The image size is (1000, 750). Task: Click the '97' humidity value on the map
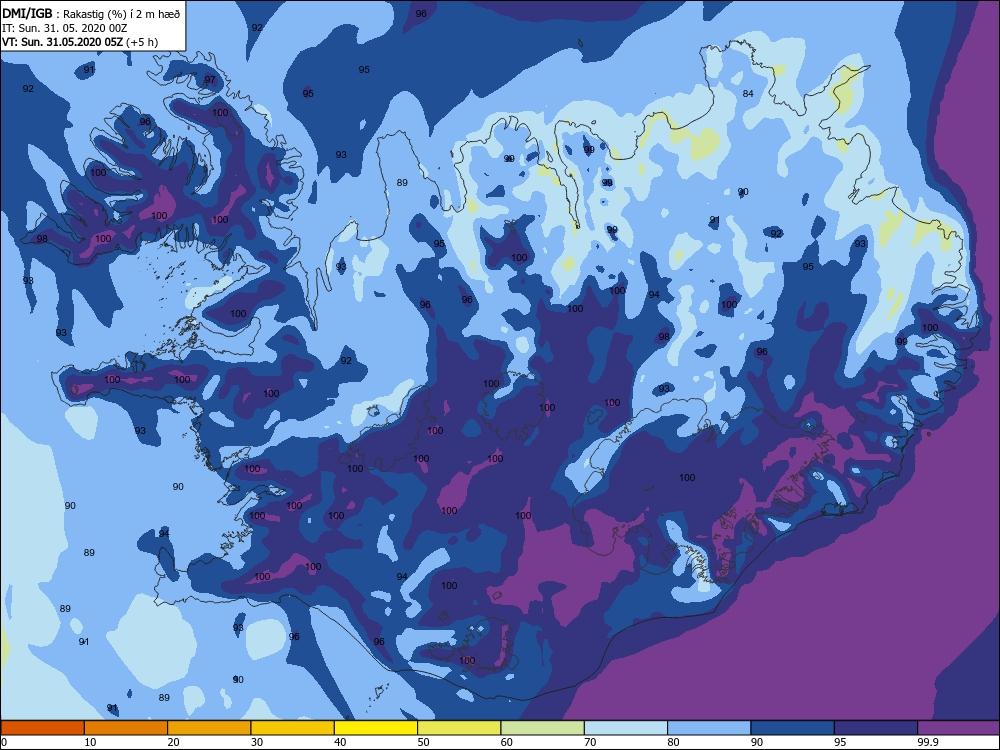click(210, 80)
